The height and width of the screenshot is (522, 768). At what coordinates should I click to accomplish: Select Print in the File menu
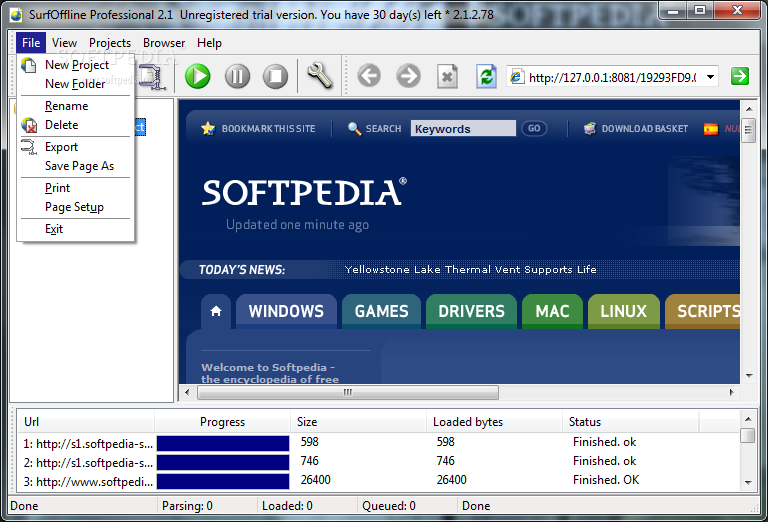(76, 189)
